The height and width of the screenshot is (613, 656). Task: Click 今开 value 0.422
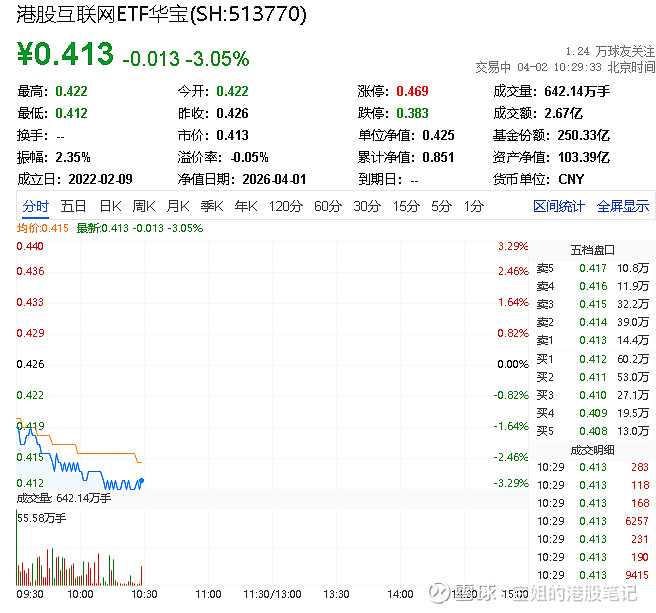[232, 91]
